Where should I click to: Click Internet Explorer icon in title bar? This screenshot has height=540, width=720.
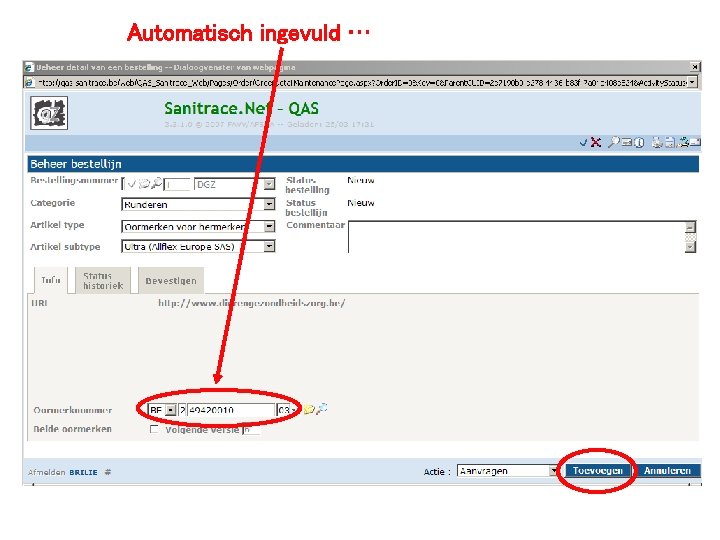tap(29, 67)
